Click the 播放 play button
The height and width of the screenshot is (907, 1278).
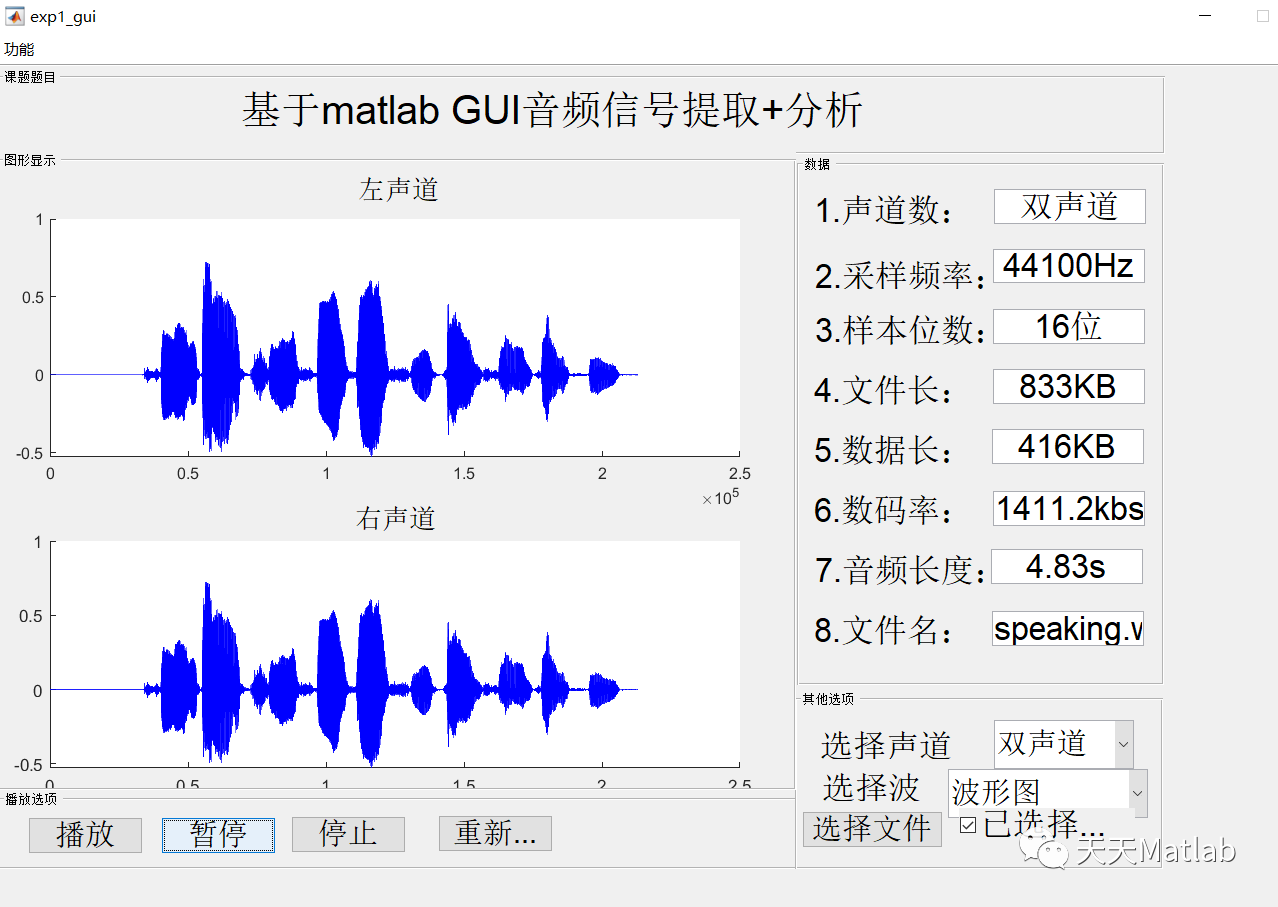tap(85, 834)
